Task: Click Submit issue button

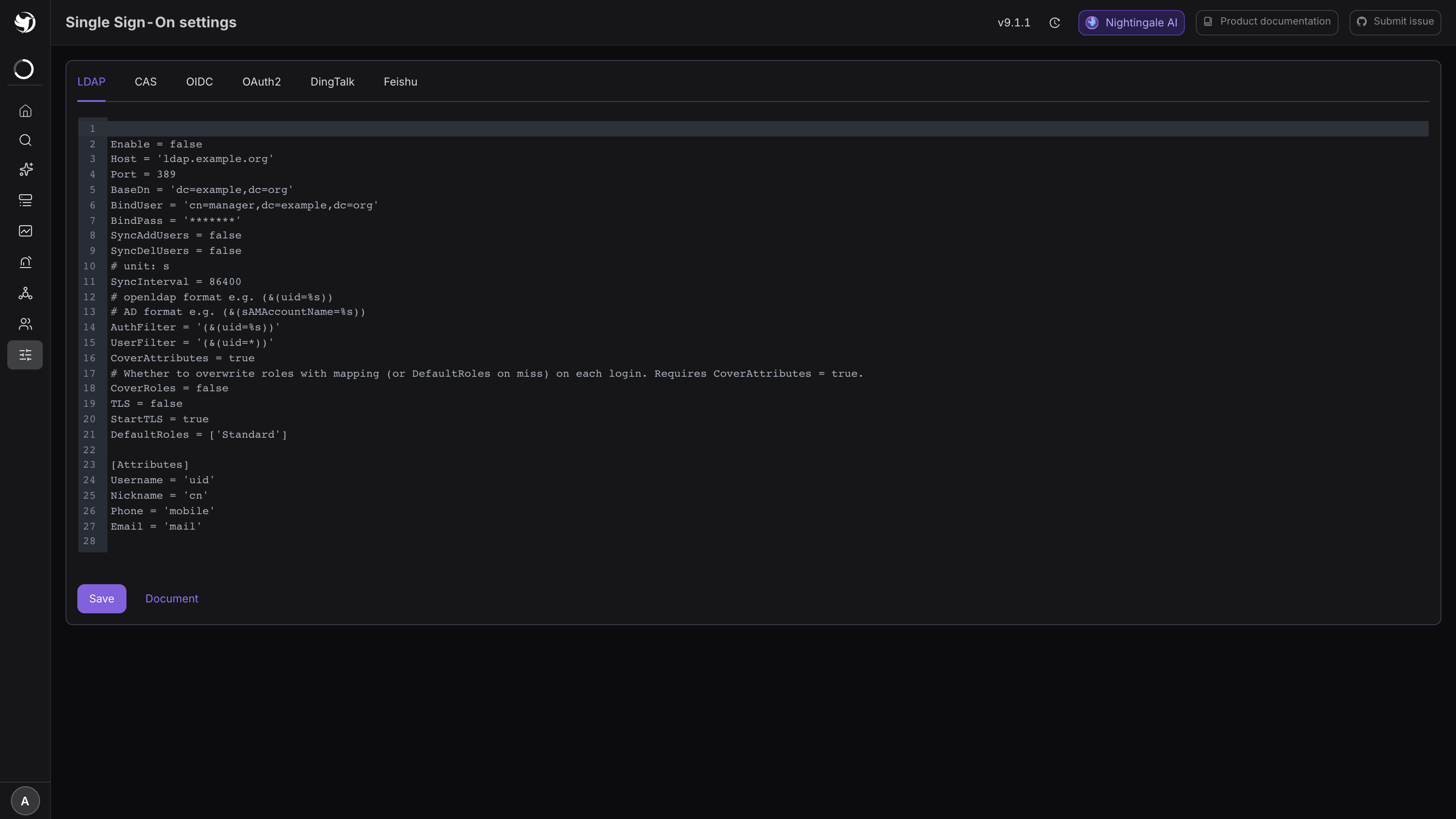Action: click(1395, 22)
